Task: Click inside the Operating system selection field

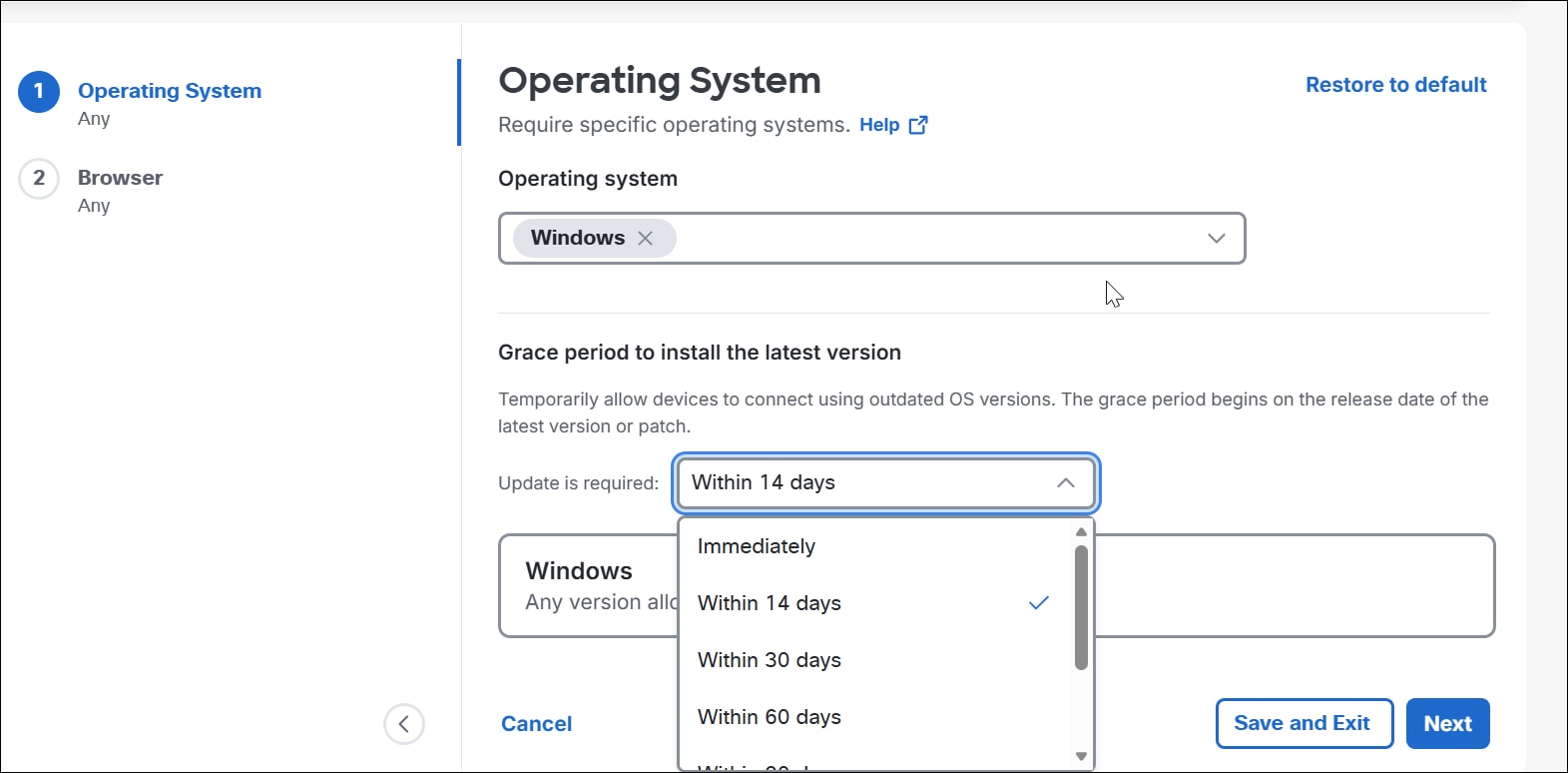Action: click(x=872, y=238)
